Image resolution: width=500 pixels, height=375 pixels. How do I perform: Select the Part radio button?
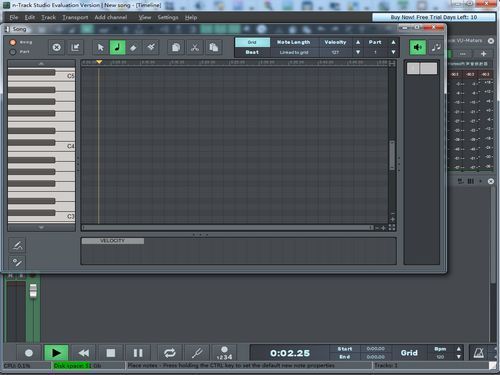click(13, 52)
